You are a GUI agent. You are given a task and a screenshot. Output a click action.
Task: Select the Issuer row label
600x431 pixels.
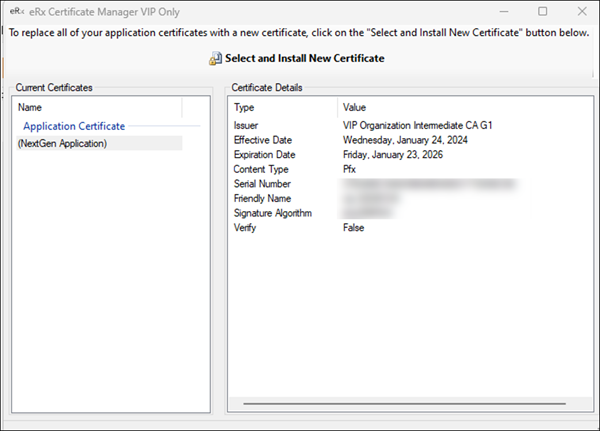coord(246,126)
